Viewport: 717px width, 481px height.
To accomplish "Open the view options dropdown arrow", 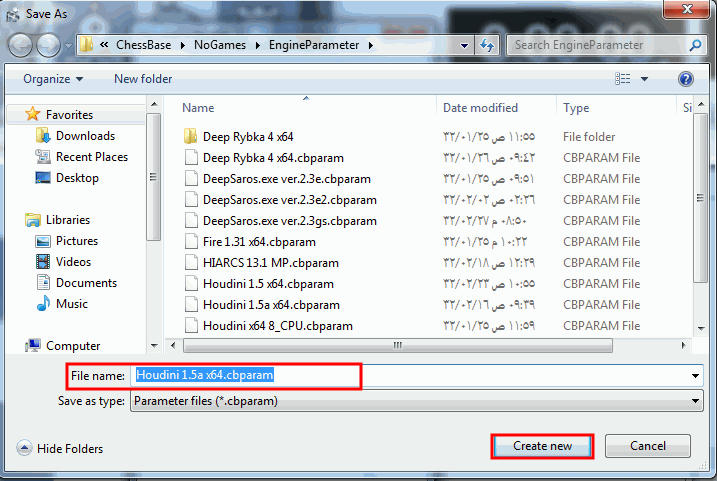I will [644, 79].
